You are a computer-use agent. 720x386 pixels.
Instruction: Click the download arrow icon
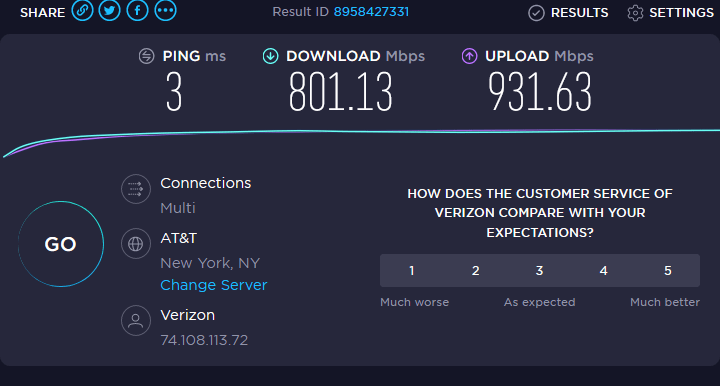pos(270,56)
